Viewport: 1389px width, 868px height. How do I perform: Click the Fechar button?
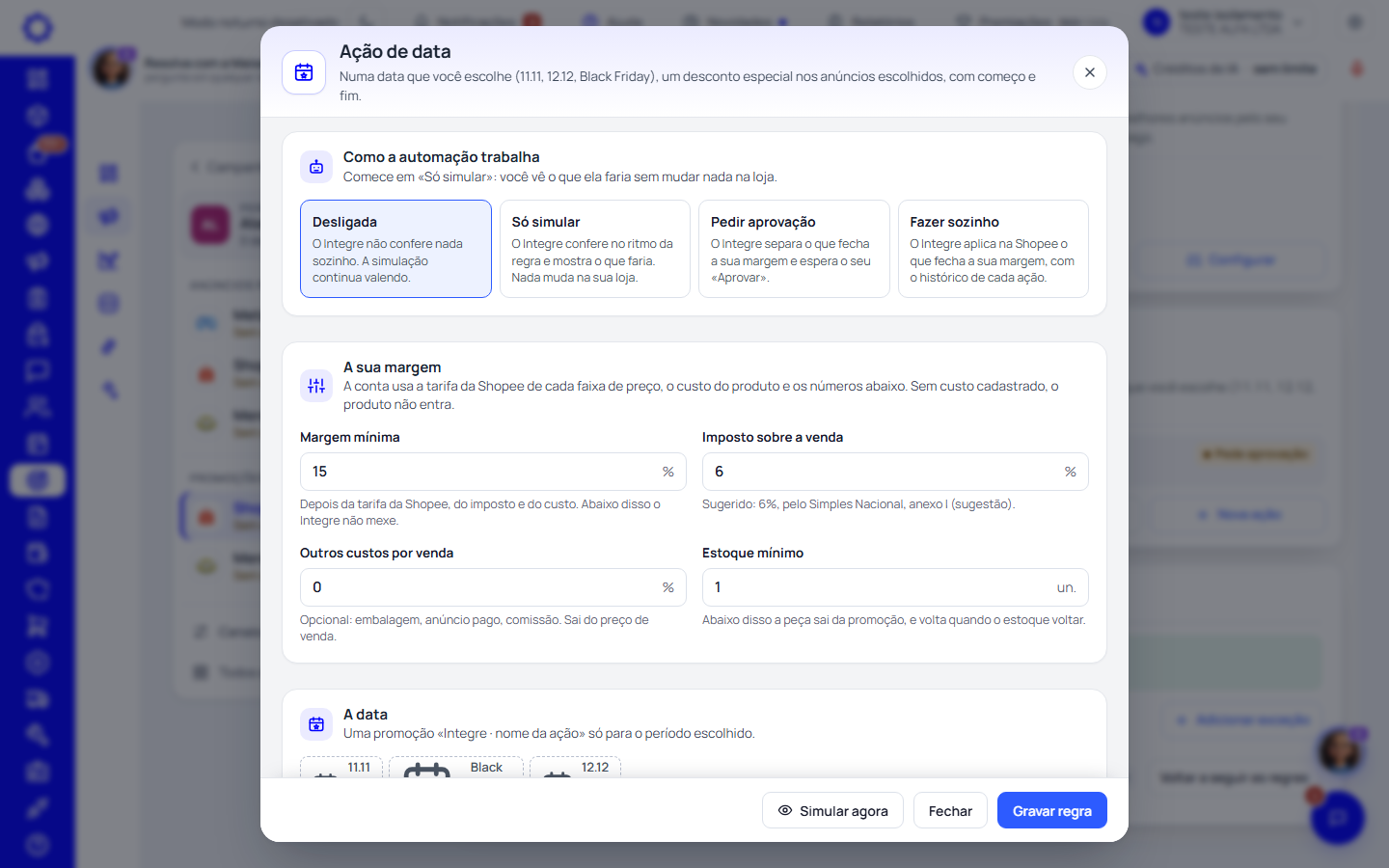coord(950,810)
